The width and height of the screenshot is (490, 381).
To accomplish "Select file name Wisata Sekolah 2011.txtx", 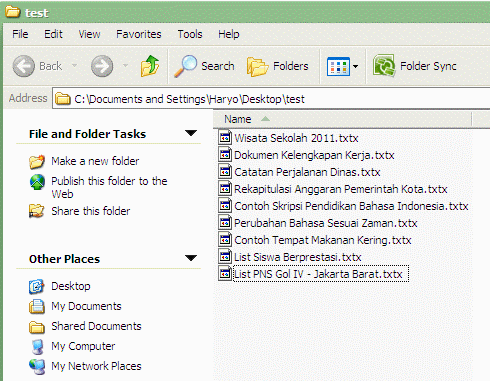I will click(296, 138).
